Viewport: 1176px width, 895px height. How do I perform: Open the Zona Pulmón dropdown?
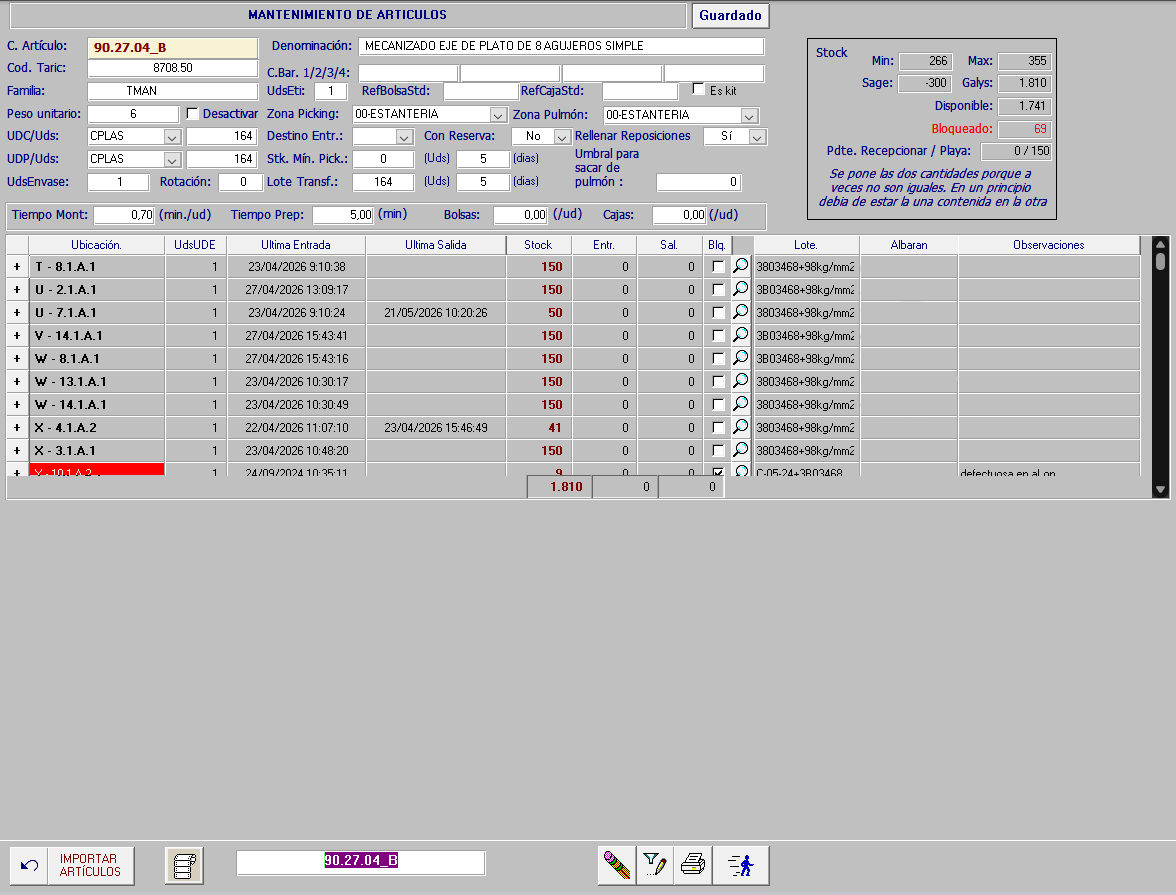[749, 116]
